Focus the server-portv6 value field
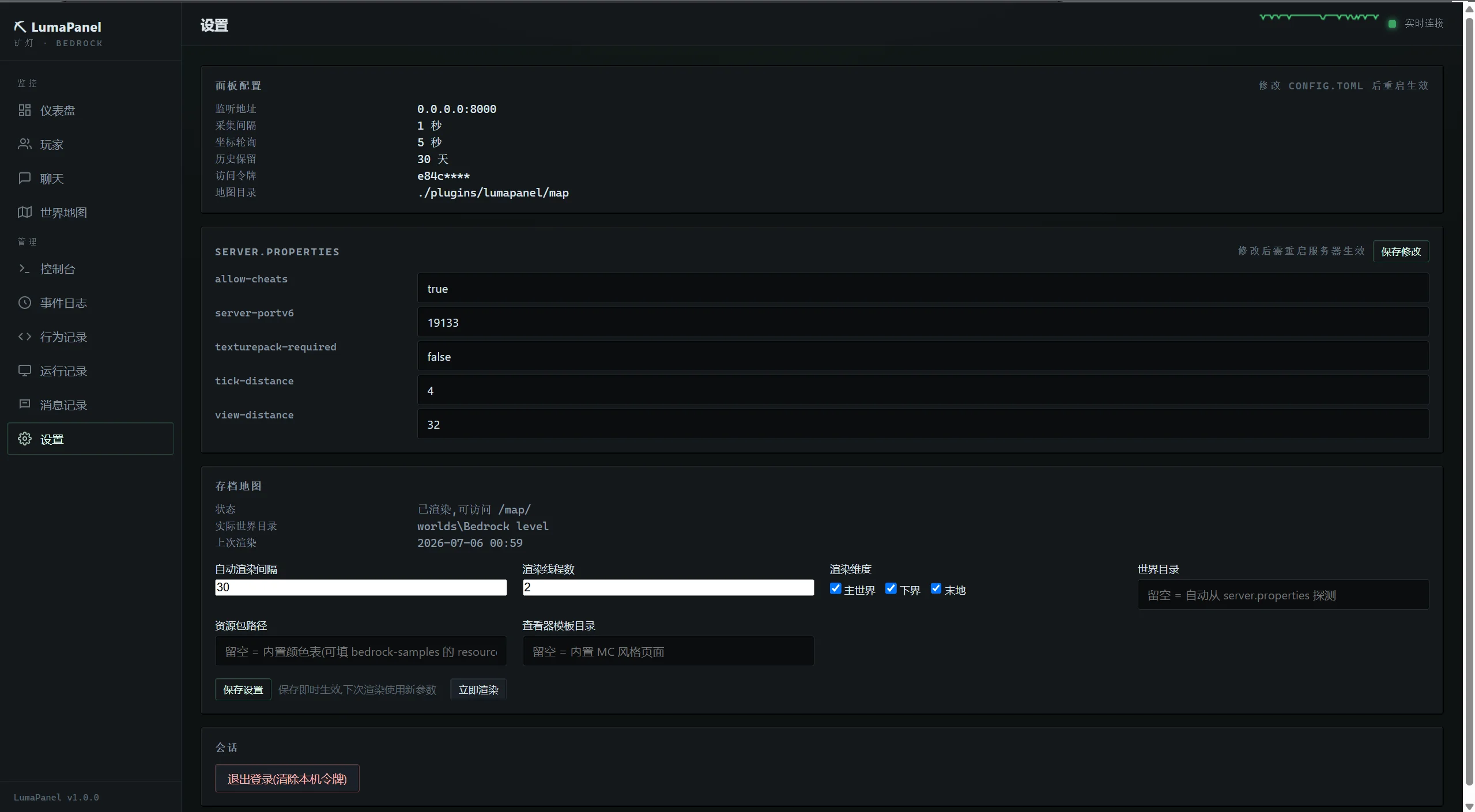This screenshot has height=812, width=1475. (923, 322)
